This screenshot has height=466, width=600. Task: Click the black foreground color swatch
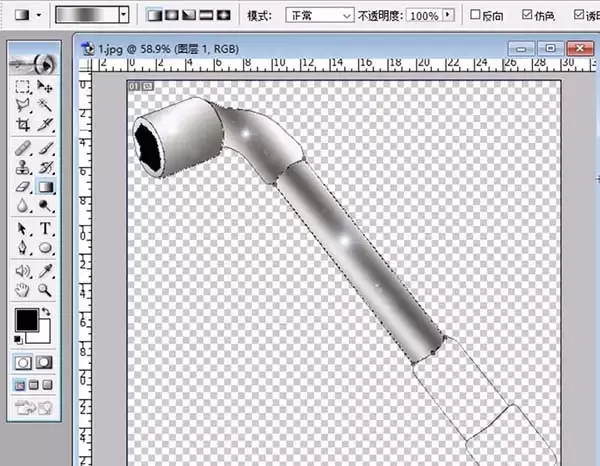(x=26, y=320)
